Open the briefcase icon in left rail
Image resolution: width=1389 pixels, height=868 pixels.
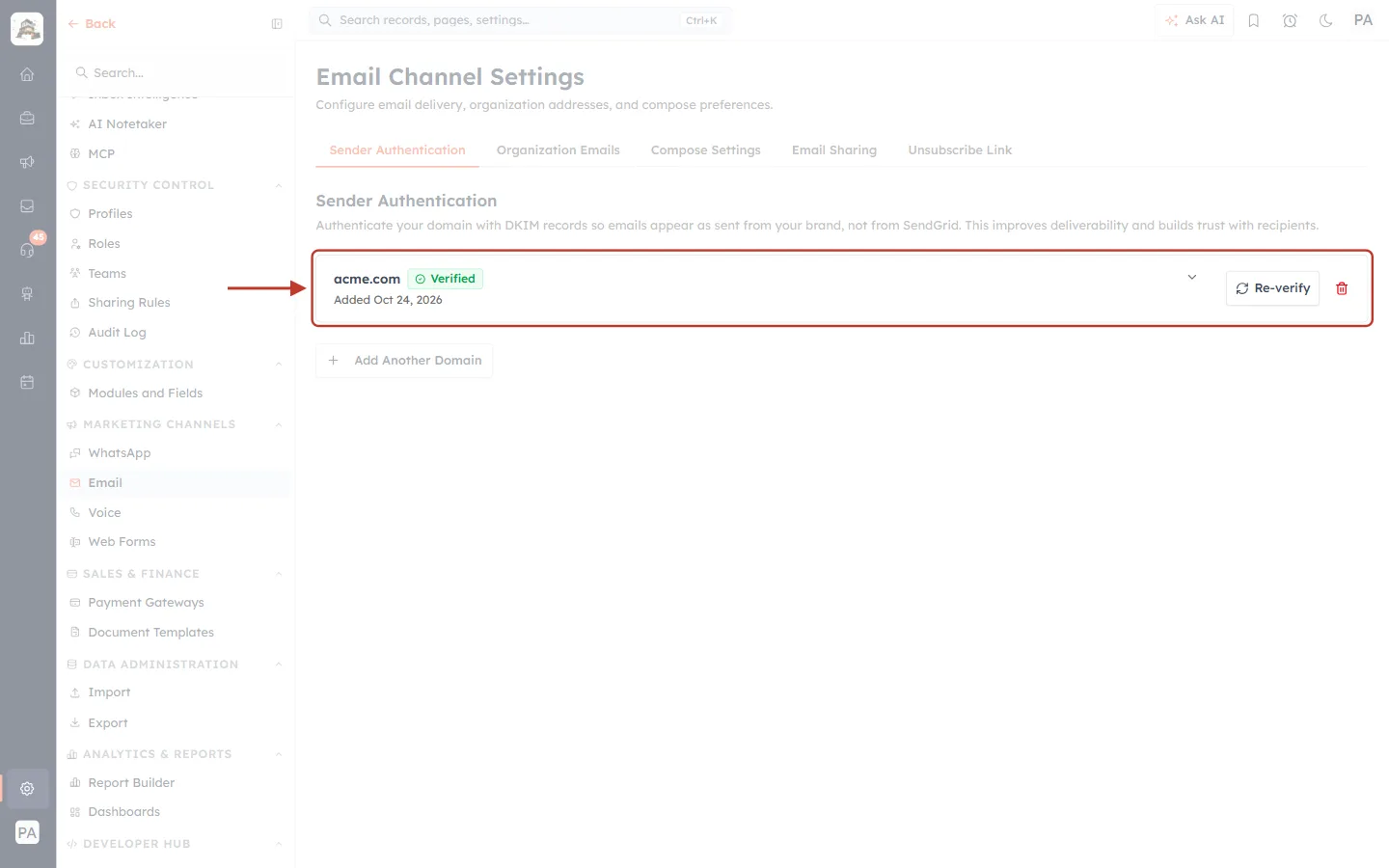(27, 118)
